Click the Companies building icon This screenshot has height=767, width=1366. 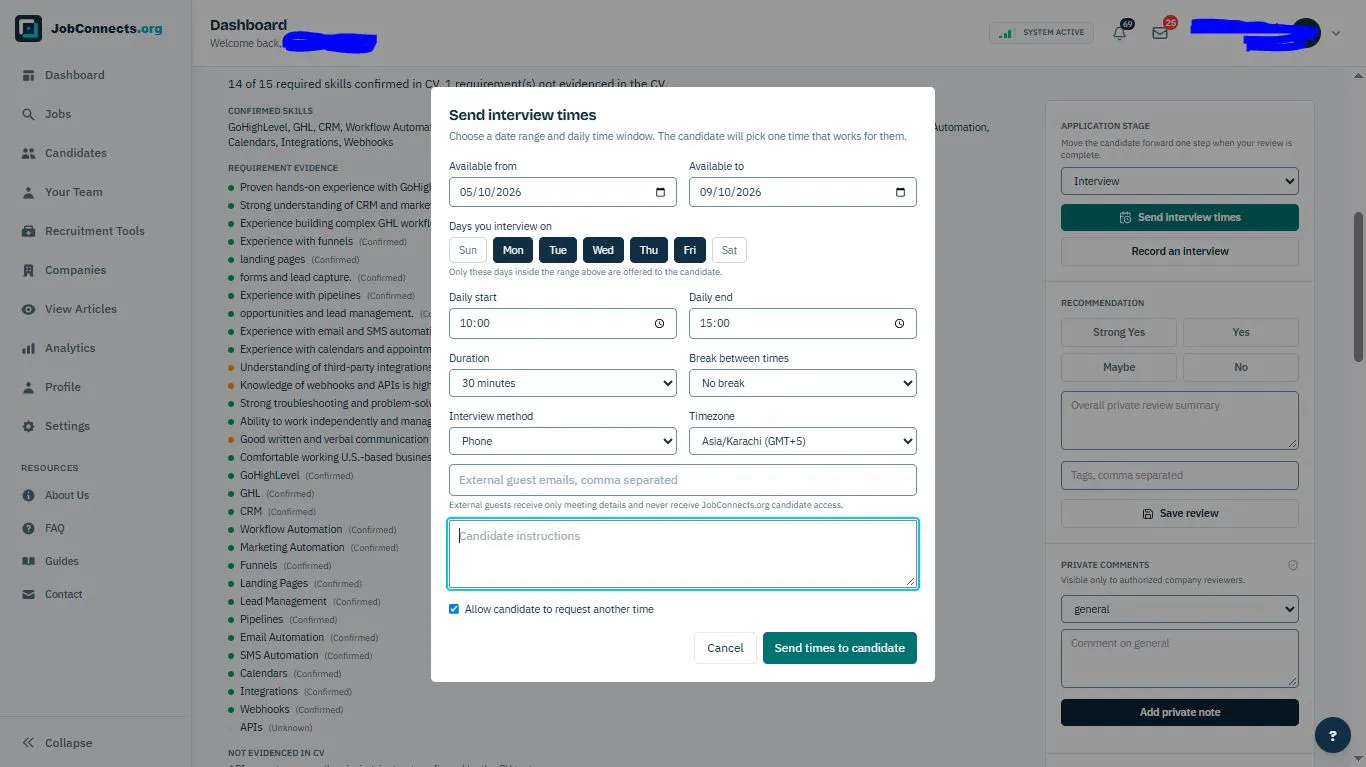(x=28, y=270)
